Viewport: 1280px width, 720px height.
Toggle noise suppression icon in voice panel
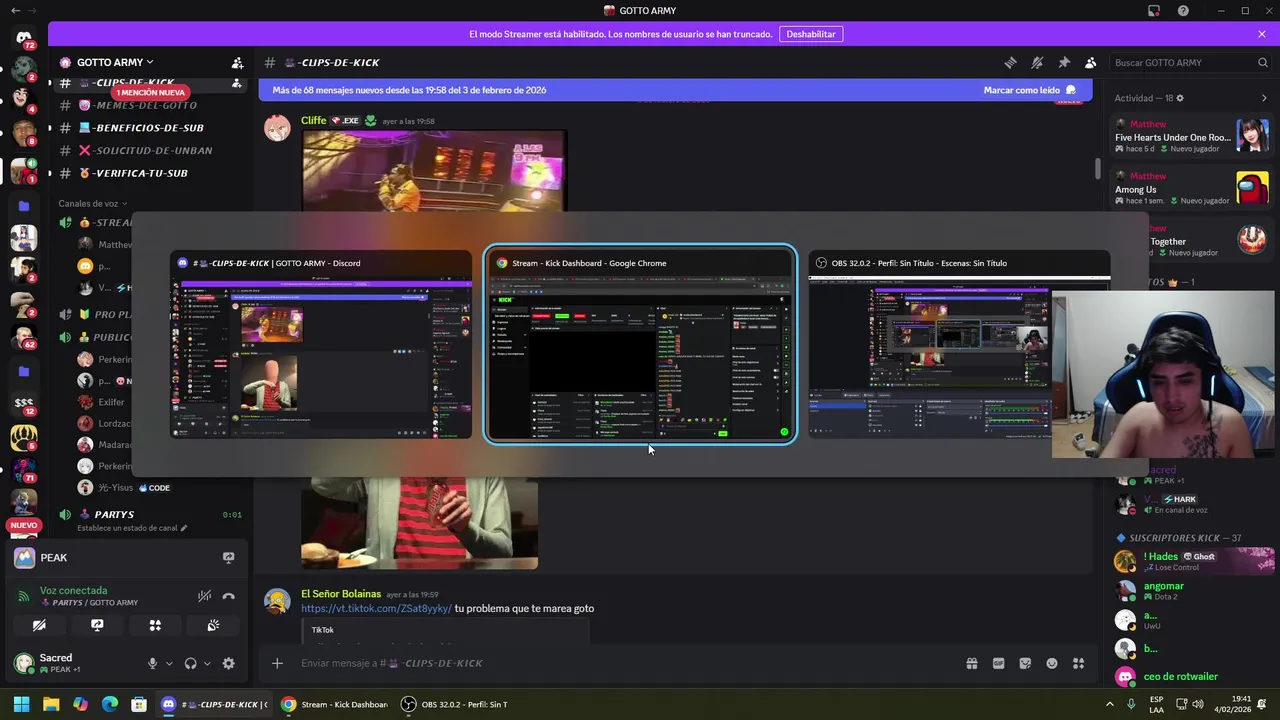(x=204, y=596)
